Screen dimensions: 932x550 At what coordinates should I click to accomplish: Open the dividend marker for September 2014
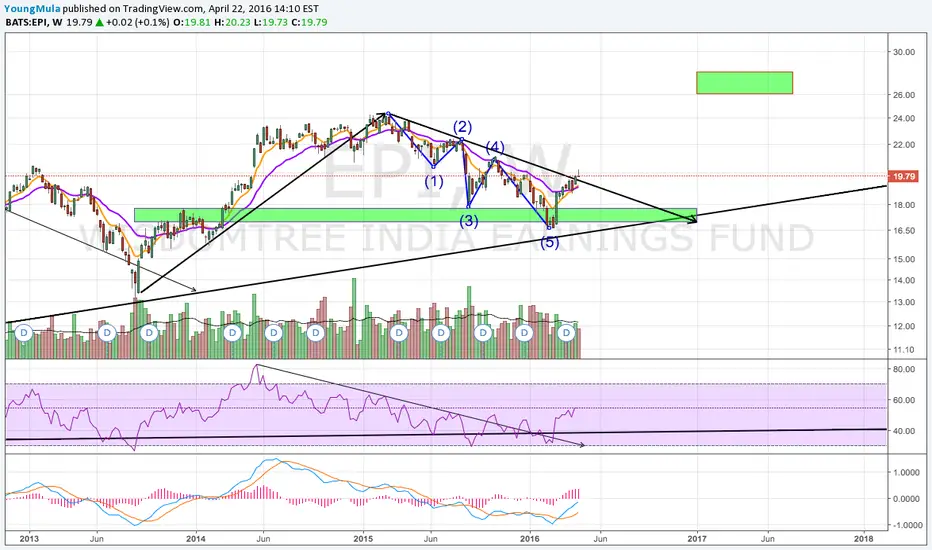316,332
